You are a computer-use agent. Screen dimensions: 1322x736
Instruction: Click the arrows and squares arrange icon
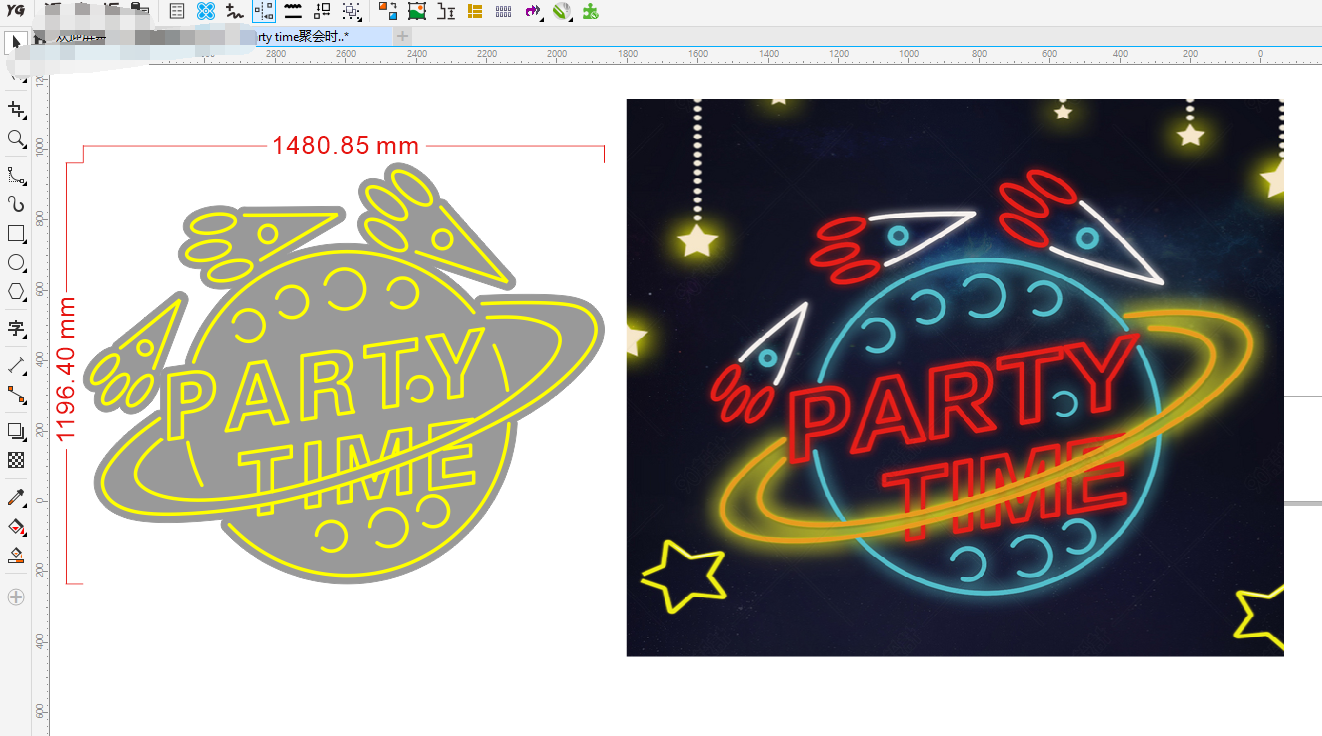pos(322,11)
